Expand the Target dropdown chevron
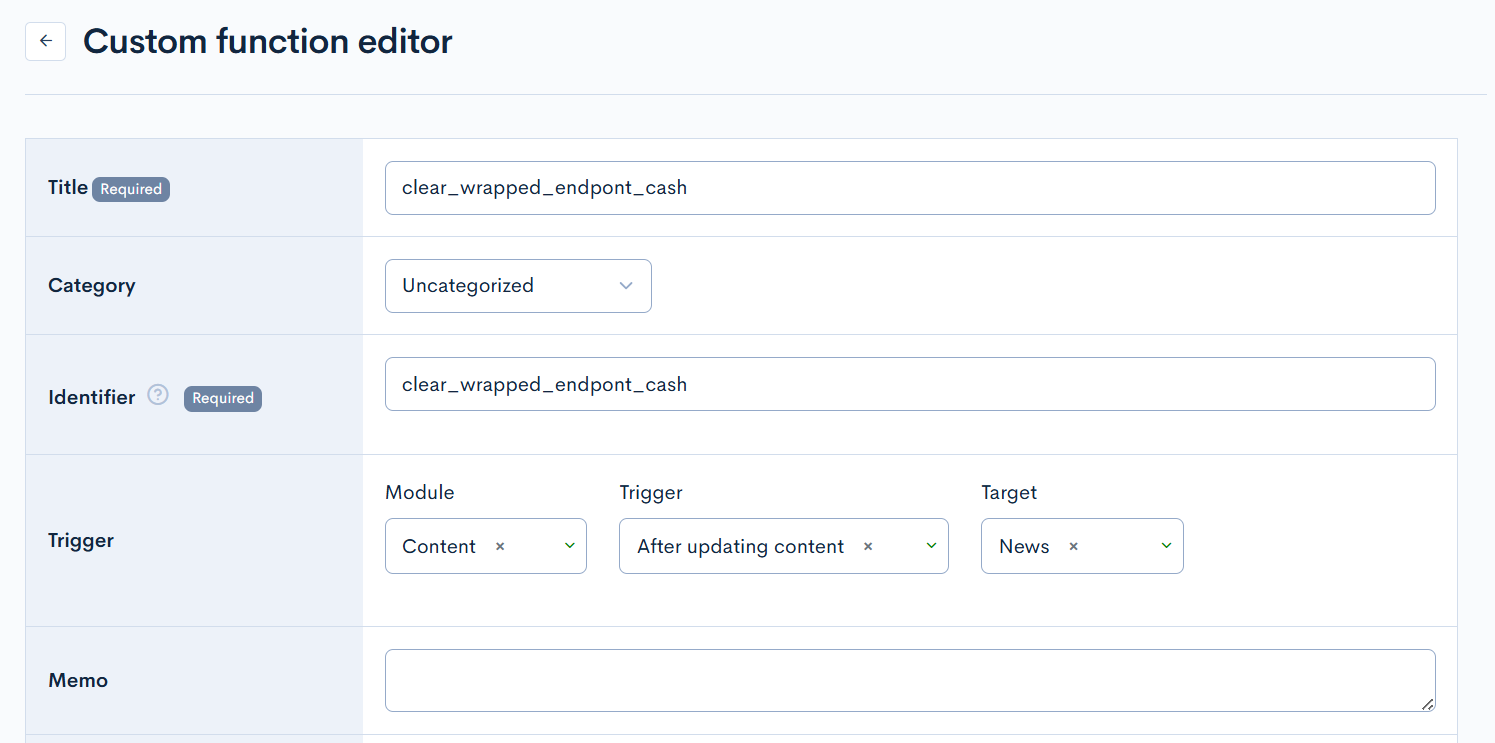Viewport: 1495px width, 743px height. click(1166, 546)
